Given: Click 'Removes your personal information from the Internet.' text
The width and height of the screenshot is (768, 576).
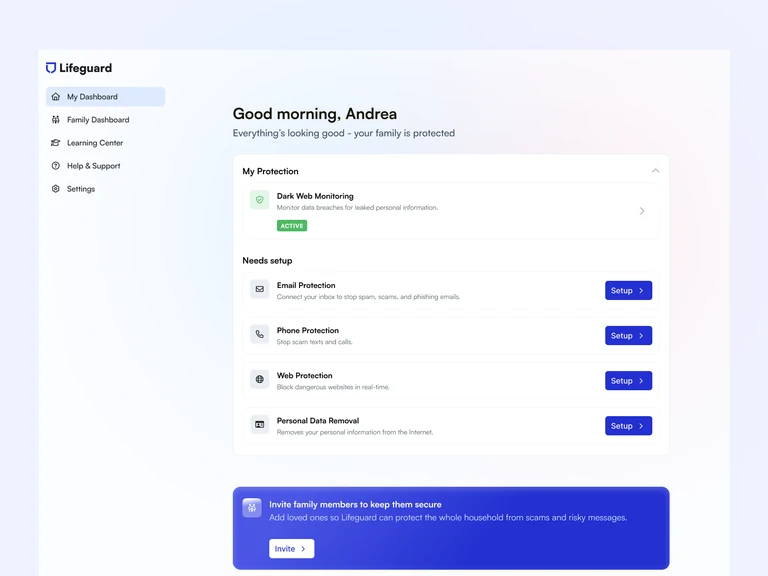Looking at the screenshot, I should (355, 432).
